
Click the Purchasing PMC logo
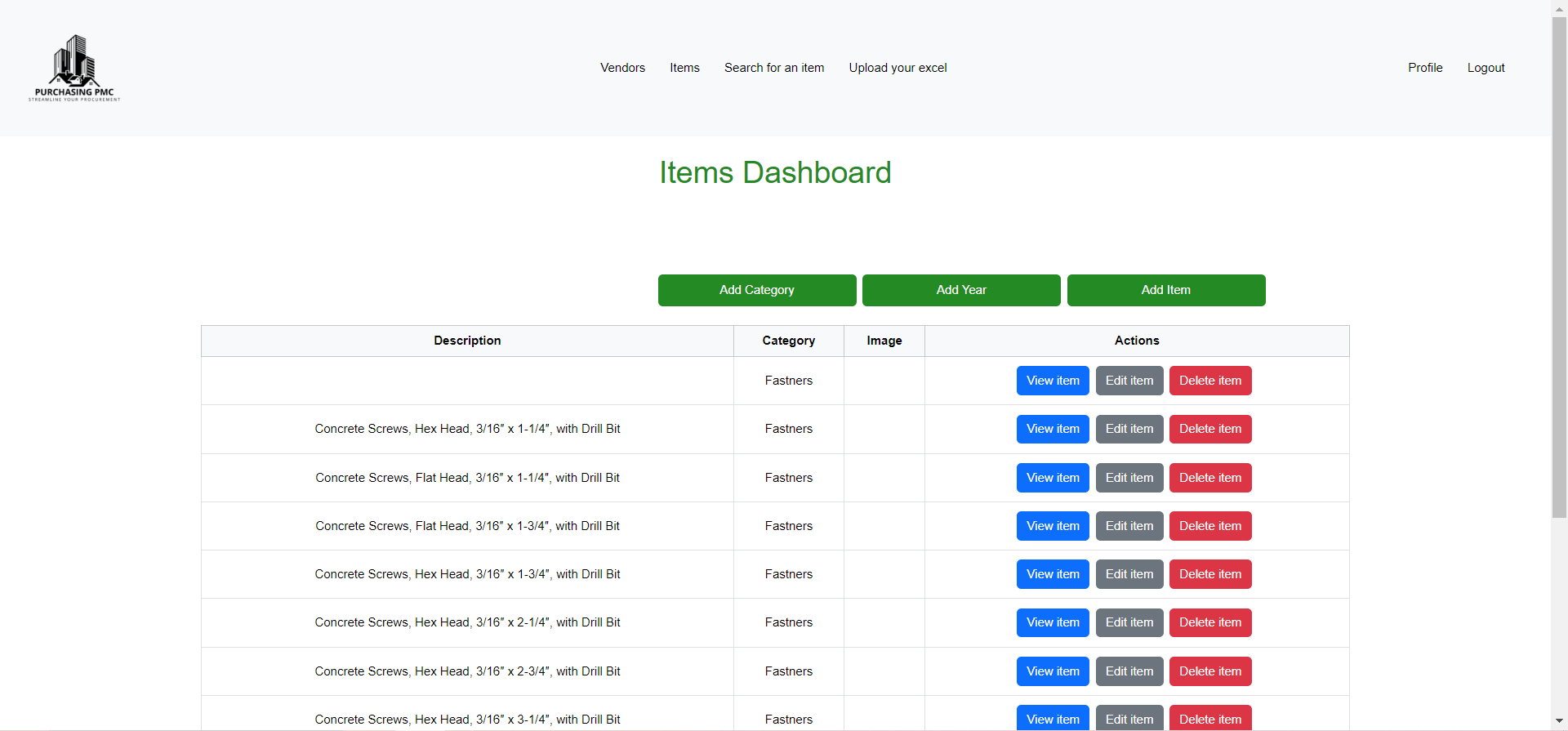click(x=74, y=68)
